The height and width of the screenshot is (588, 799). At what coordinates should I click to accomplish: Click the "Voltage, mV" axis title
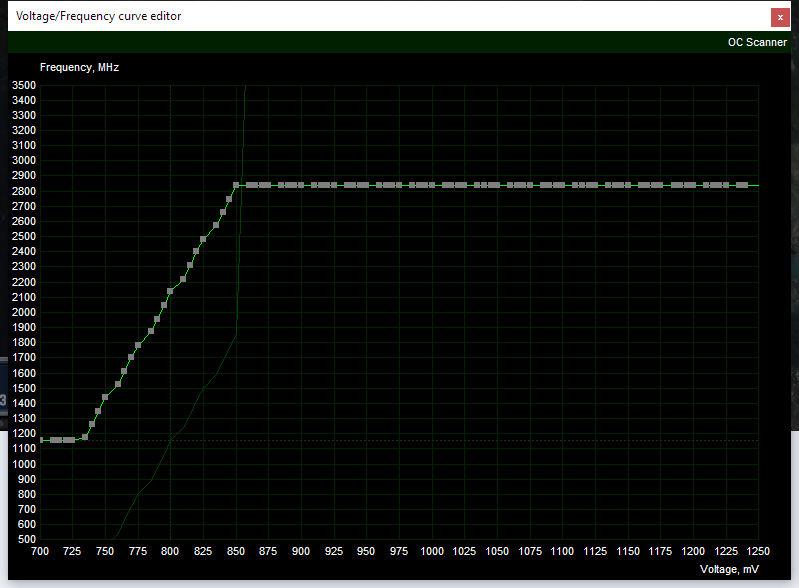(729, 569)
